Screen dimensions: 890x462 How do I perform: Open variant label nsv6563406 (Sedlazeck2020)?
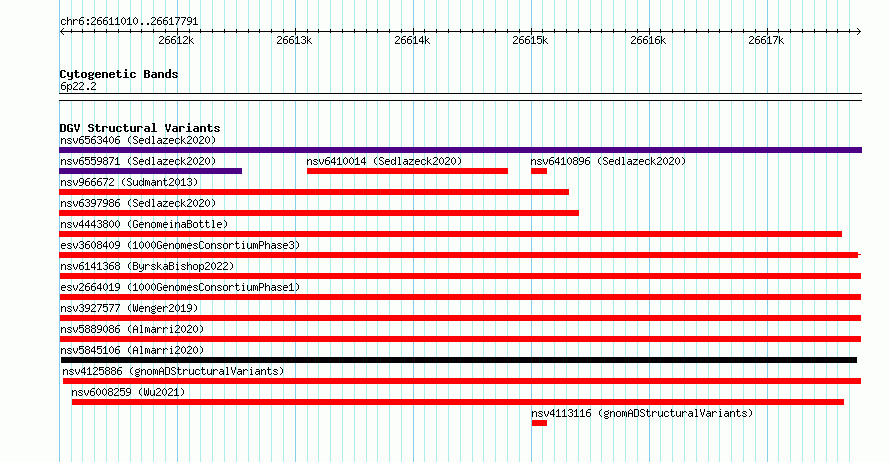pos(138,140)
